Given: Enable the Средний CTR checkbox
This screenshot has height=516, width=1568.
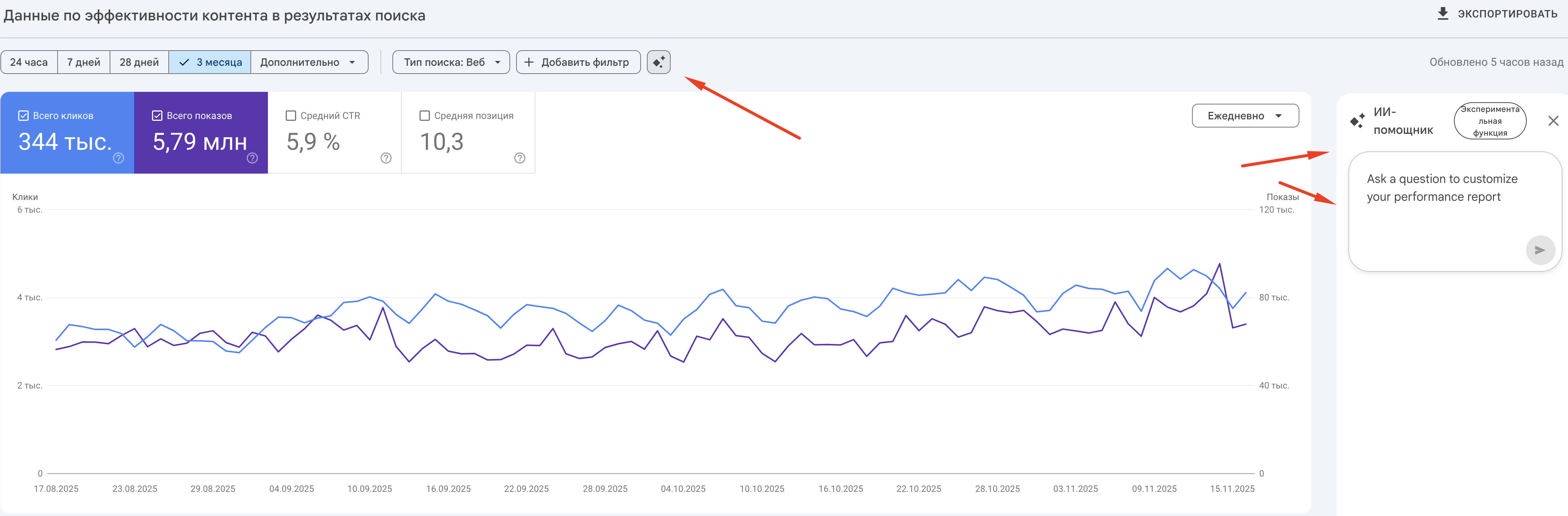Looking at the screenshot, I should coord(291,116).
